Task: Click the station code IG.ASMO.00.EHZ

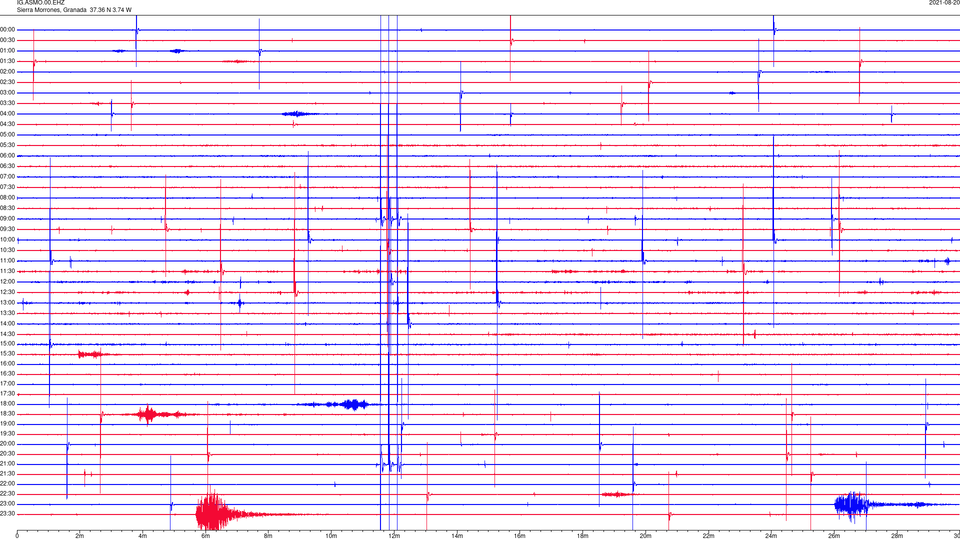Action: [x=40, y=3]
